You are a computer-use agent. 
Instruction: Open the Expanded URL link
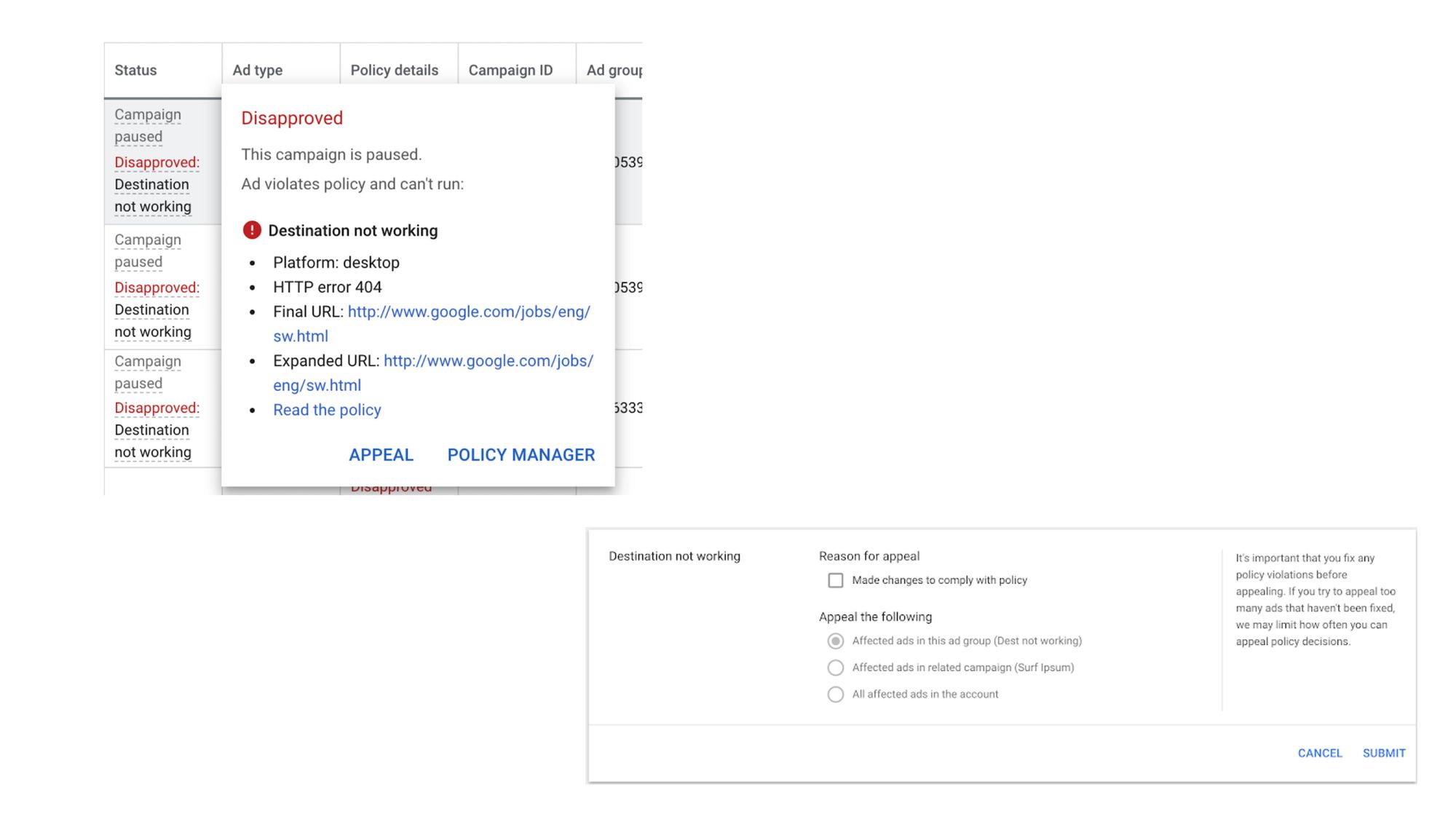click(488, 360)
